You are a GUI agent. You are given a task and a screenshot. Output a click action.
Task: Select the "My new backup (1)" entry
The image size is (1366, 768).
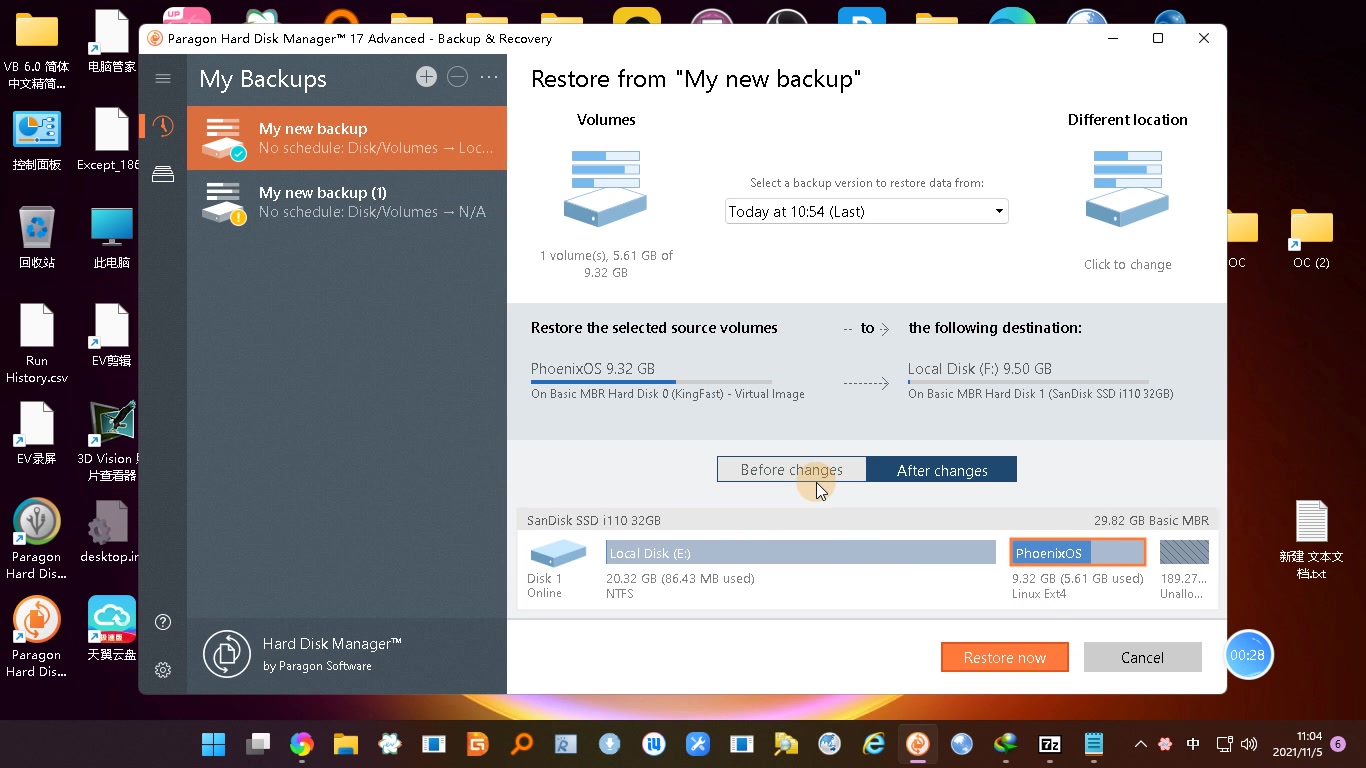pos(347,202)
